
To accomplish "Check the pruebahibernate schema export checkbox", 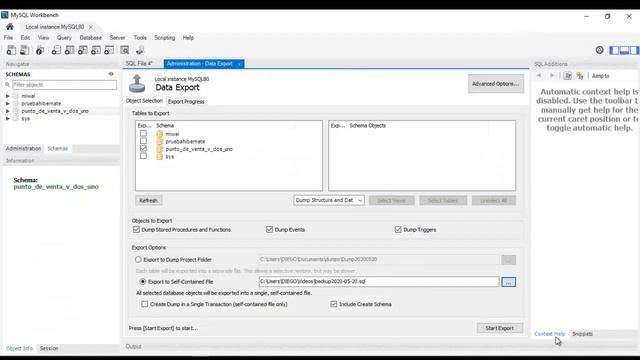I will tap(143, 141).
